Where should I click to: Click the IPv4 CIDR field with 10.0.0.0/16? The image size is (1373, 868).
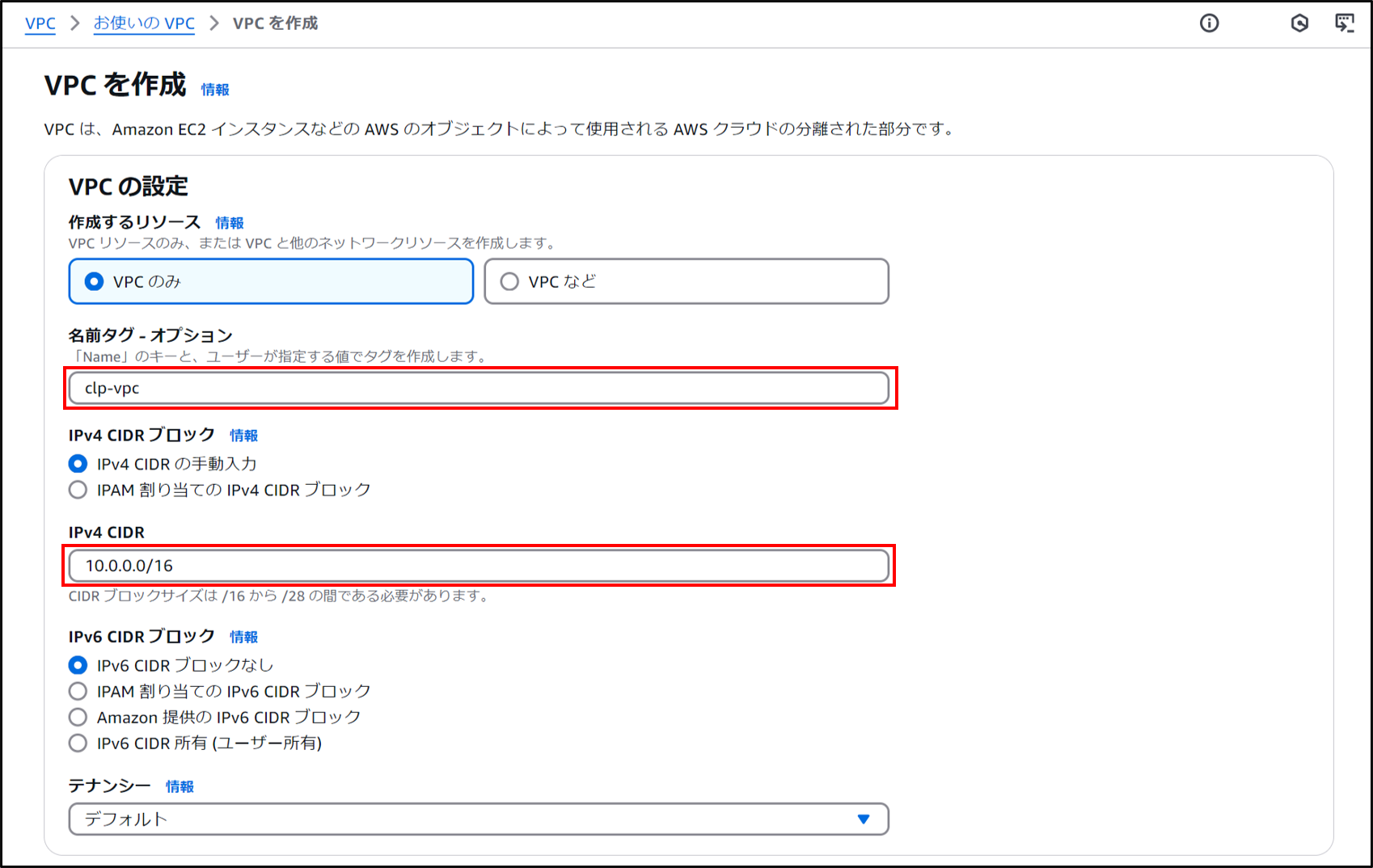479,566
